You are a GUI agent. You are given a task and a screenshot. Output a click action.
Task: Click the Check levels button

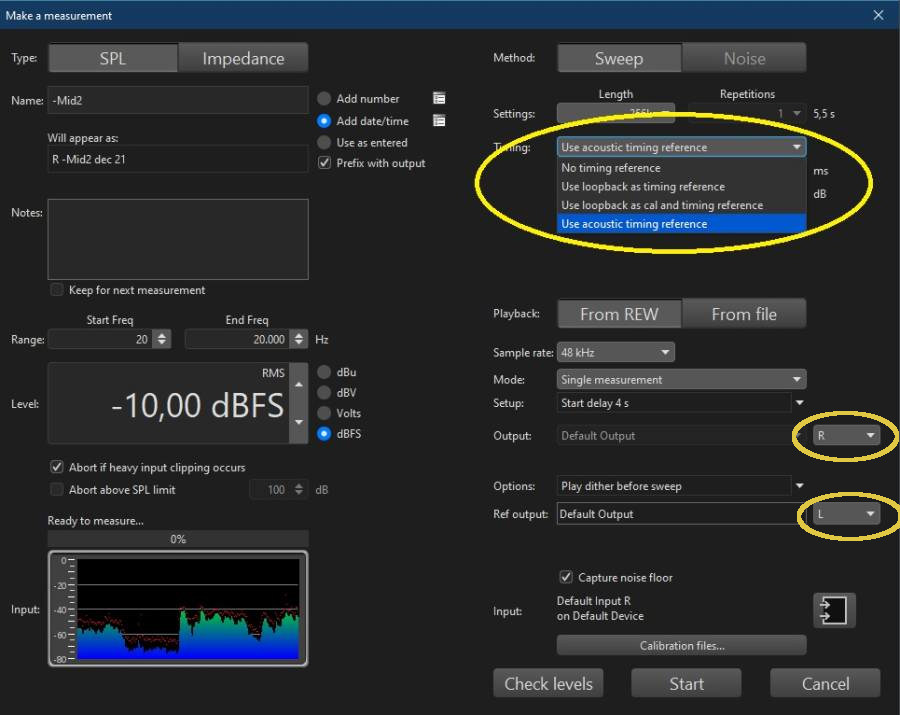[548, 684]
